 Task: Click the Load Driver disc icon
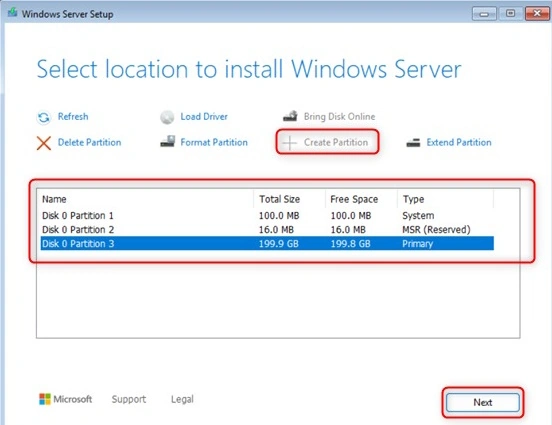click(x=167, y=117)
